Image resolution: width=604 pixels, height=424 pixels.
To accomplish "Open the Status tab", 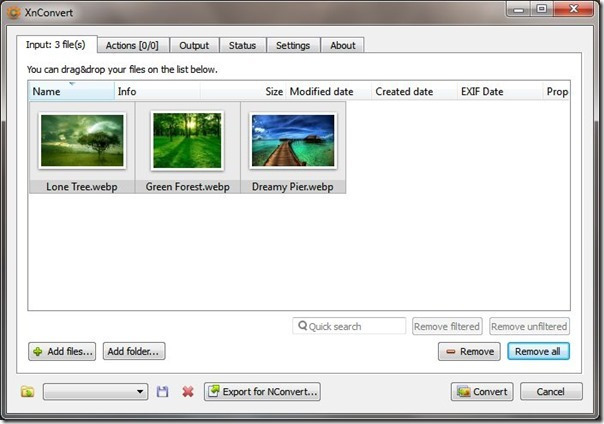I will tap(242, 45).
